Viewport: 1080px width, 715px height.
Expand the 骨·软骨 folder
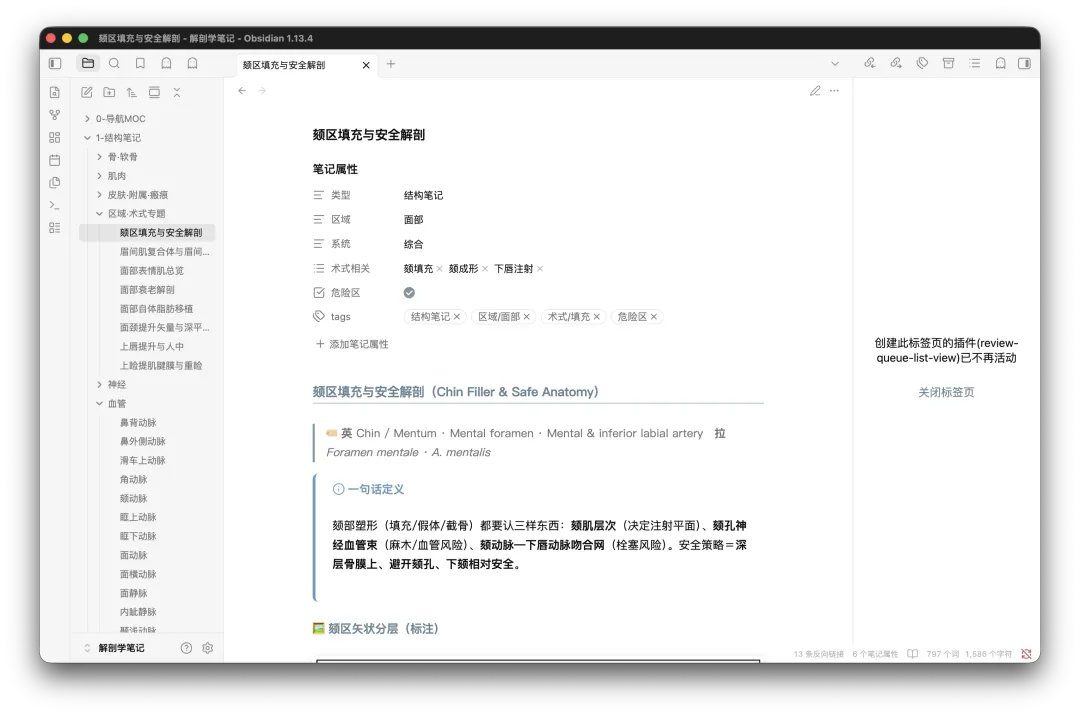[99, 156]
